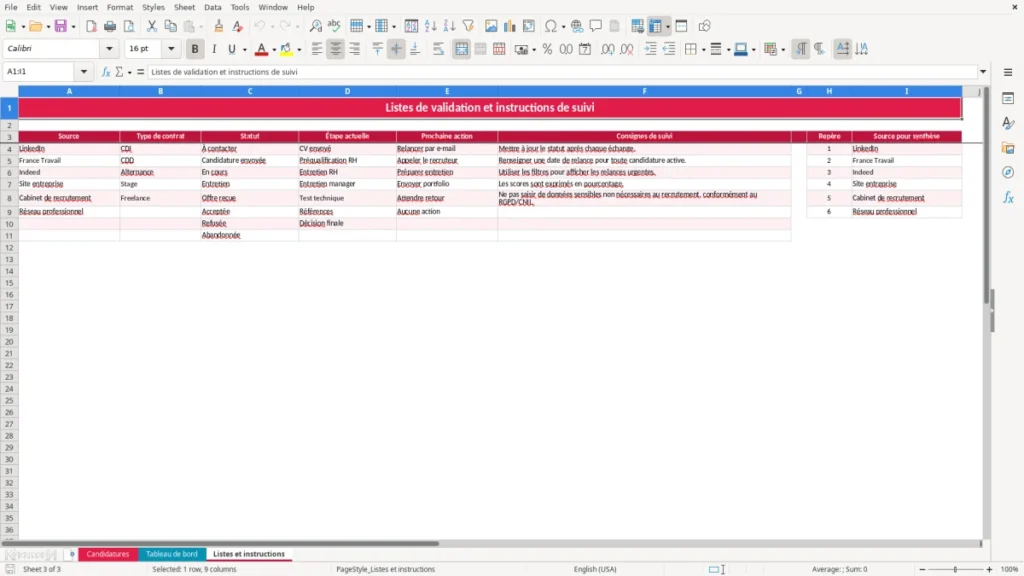This screenshot has height=576, width=1024.
Task: Click the Clone Formatting paintbrush icon
Action: tap(218, 26)
